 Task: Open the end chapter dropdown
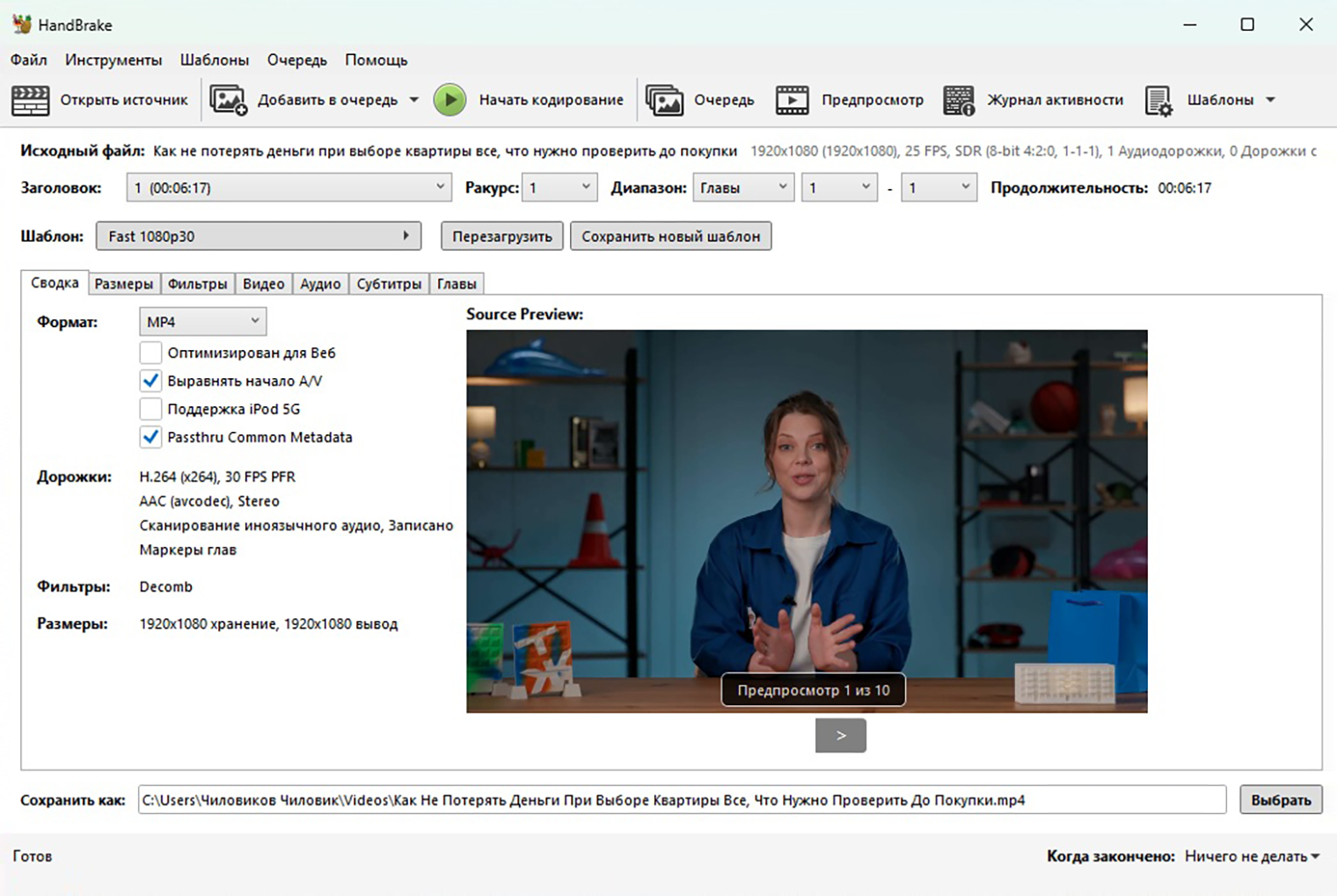pyautogui.click(x=939, y=187)
